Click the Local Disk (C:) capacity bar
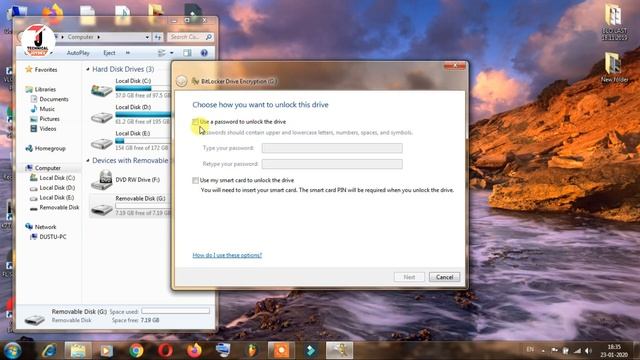 click(x=143, y=88)
